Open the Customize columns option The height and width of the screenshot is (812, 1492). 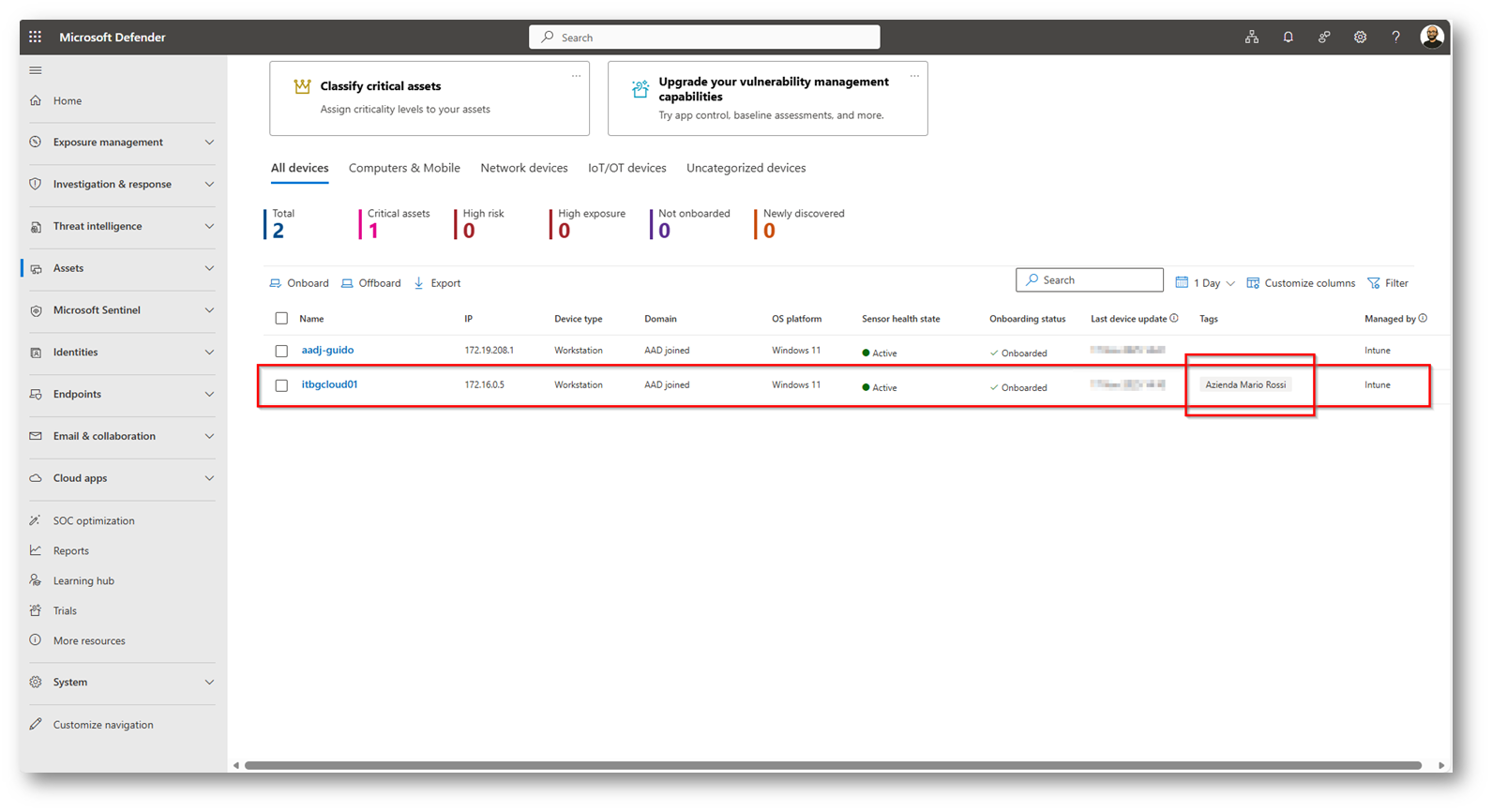(1301, 283)
